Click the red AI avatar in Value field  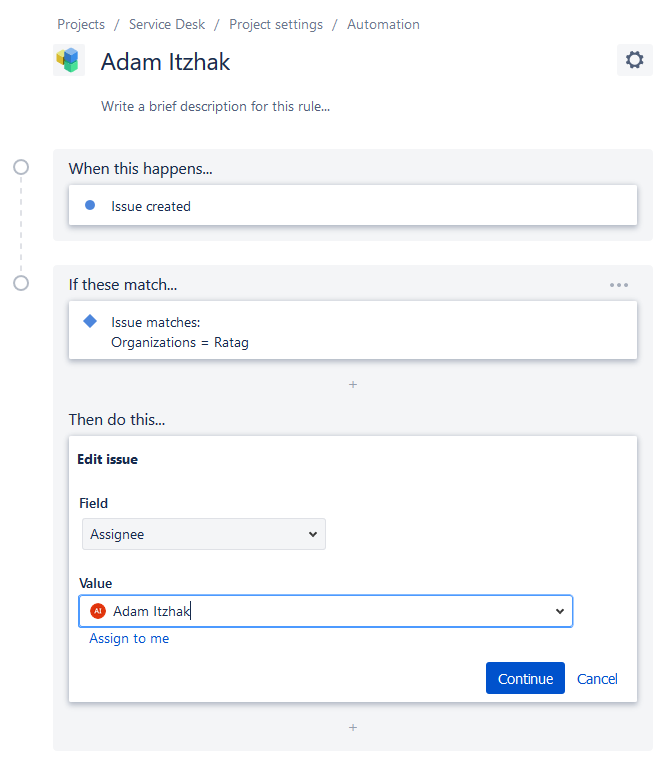[98, 611]
